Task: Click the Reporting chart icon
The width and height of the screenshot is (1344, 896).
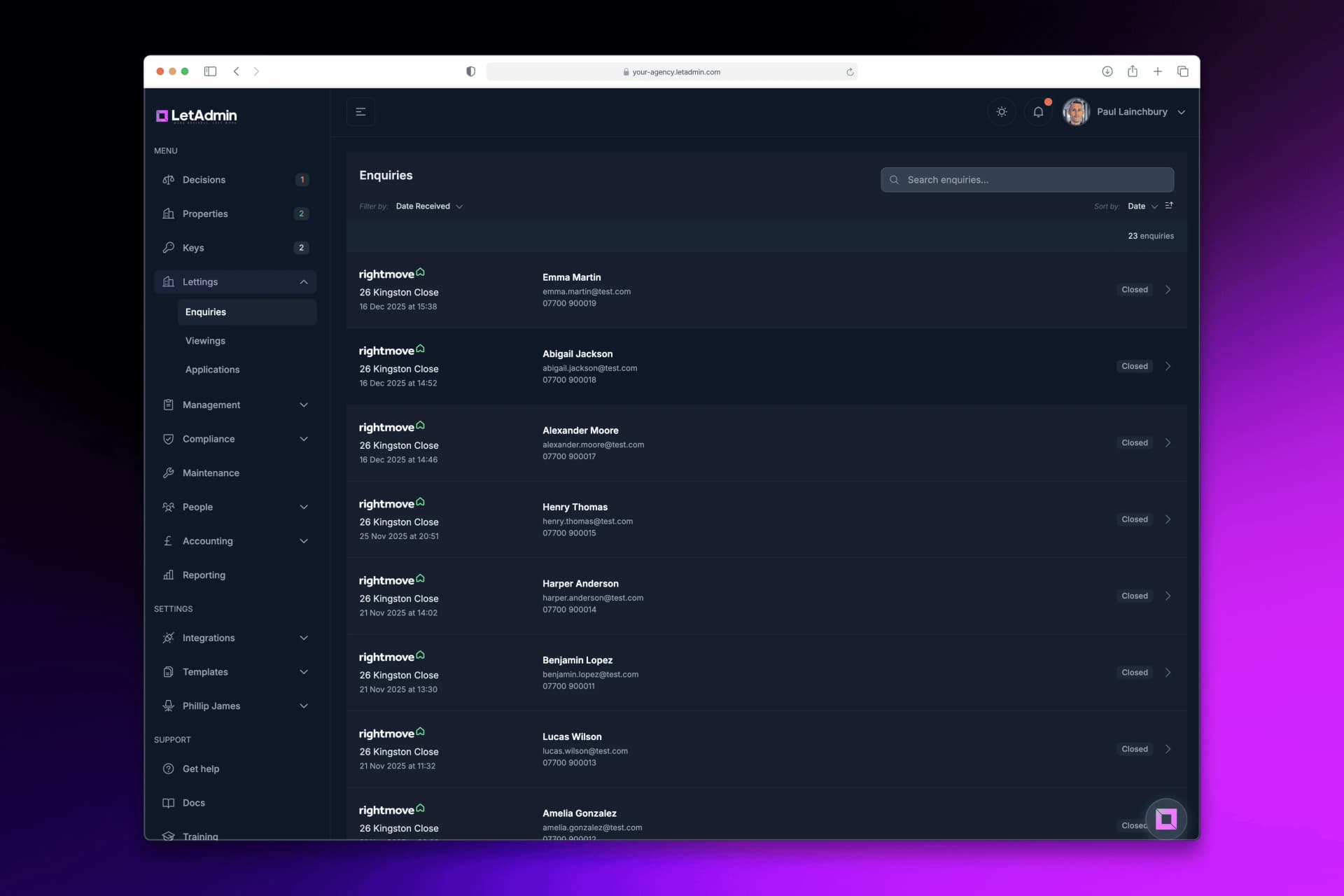Action: click(169, 574)
